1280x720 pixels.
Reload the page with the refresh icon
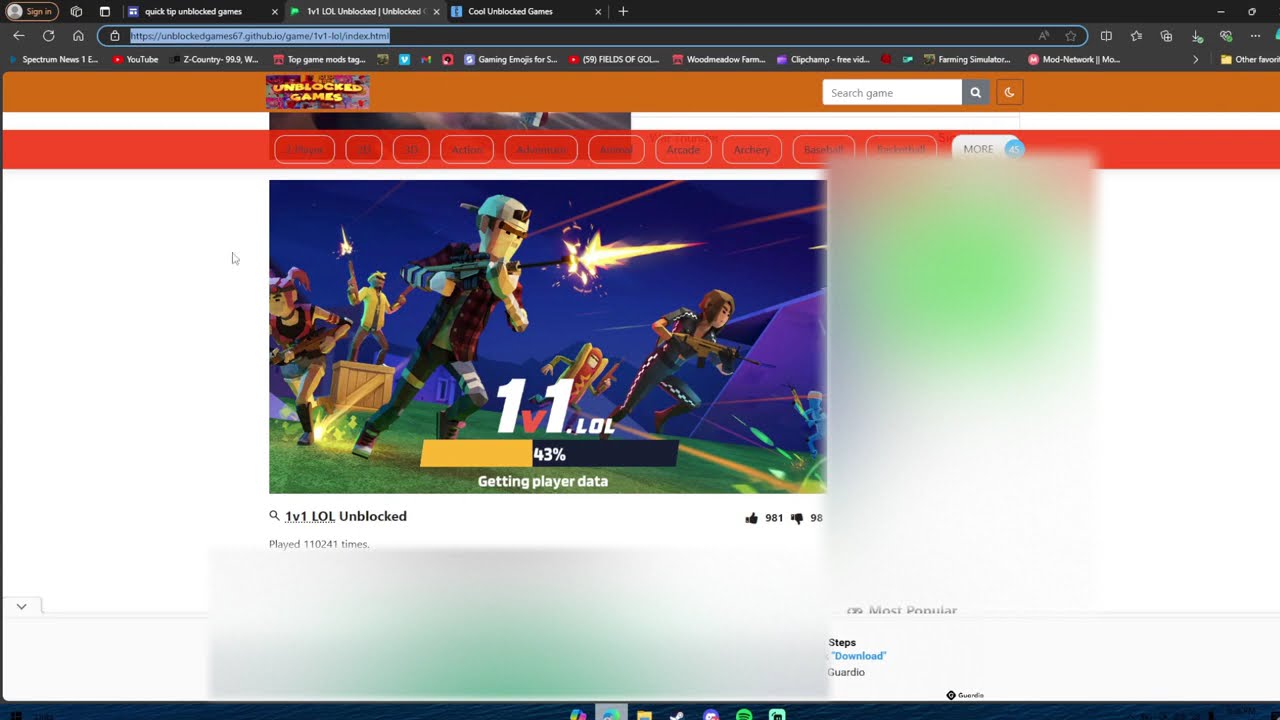tap(48, 35)
